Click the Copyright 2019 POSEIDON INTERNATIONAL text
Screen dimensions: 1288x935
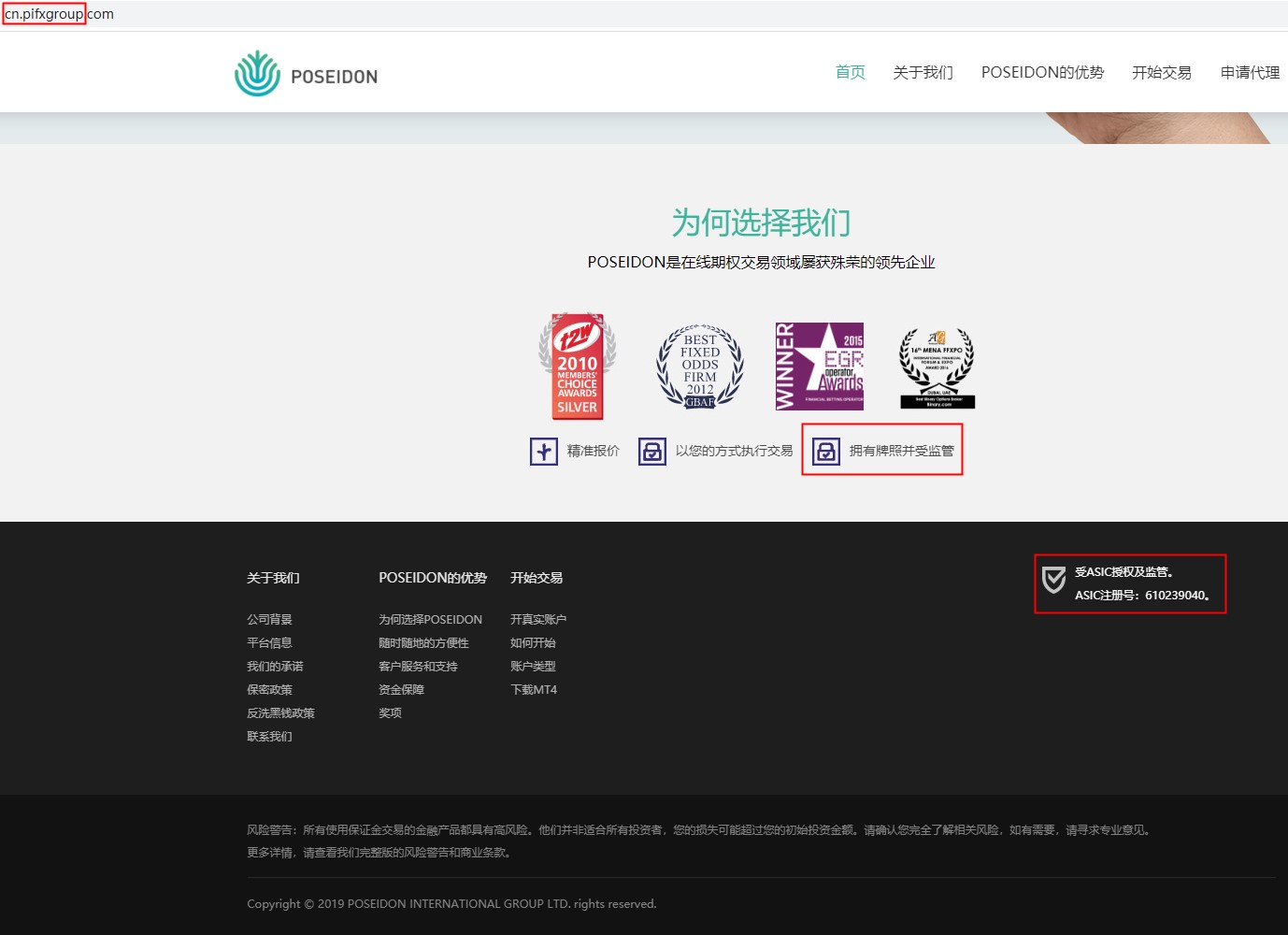(451, 903)
